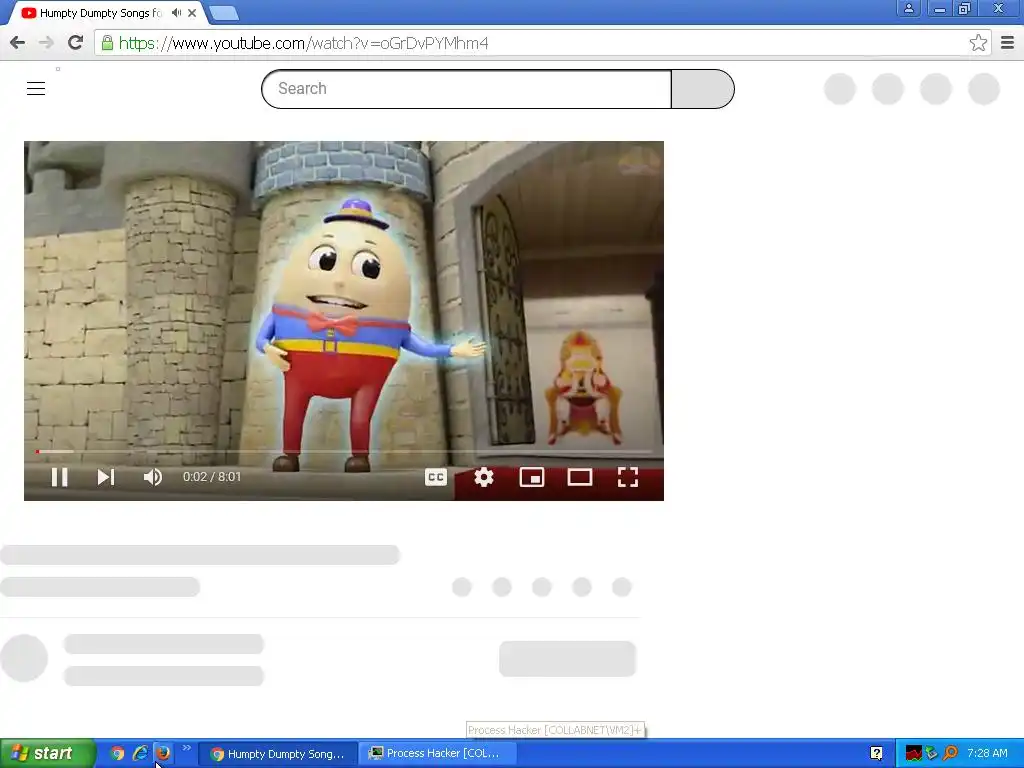This screenshot has height=768, width=1024.
Task: Open Chrome user profile button
Action: click(908, 8)
